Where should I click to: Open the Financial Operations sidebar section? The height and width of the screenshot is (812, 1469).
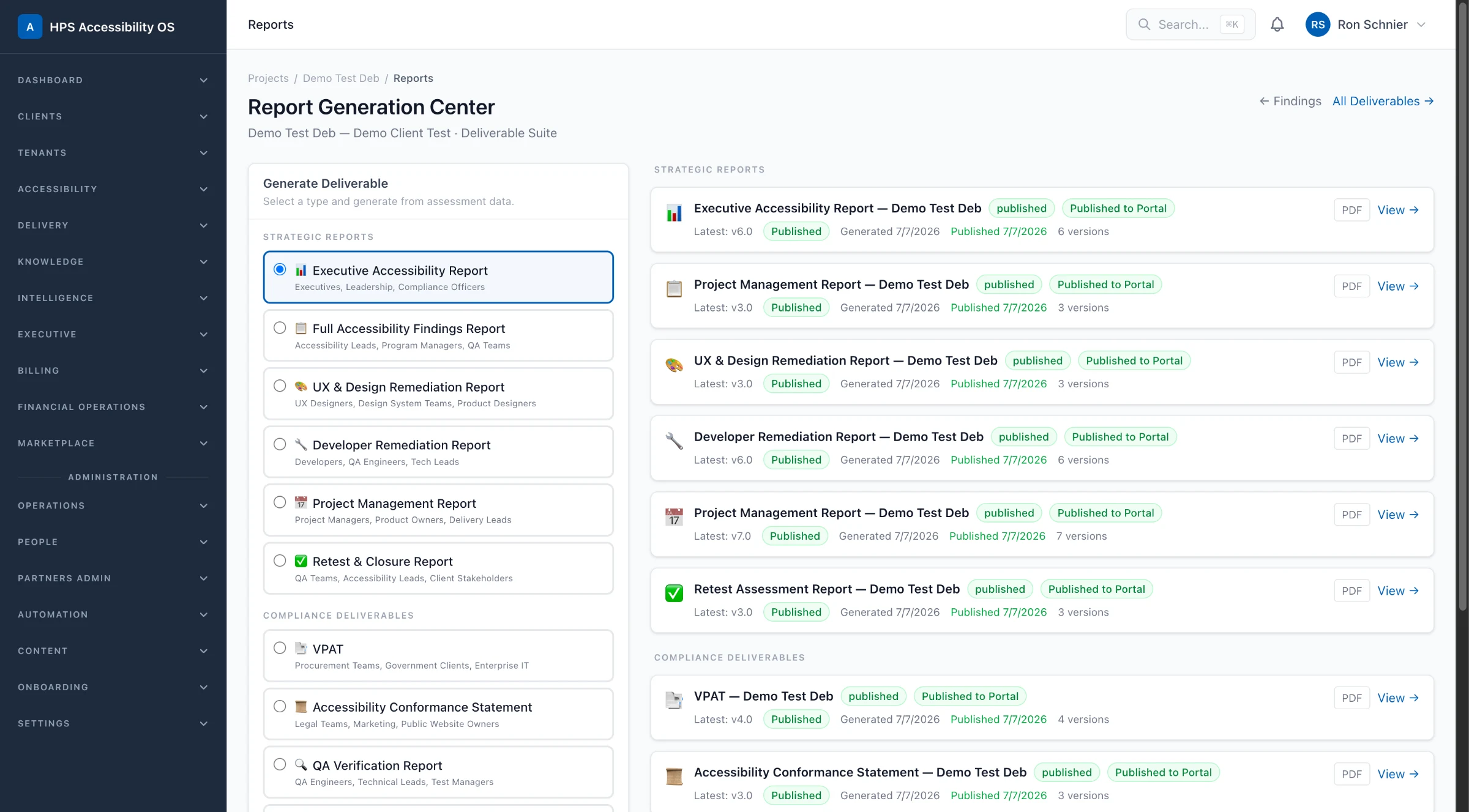(113, 407)
